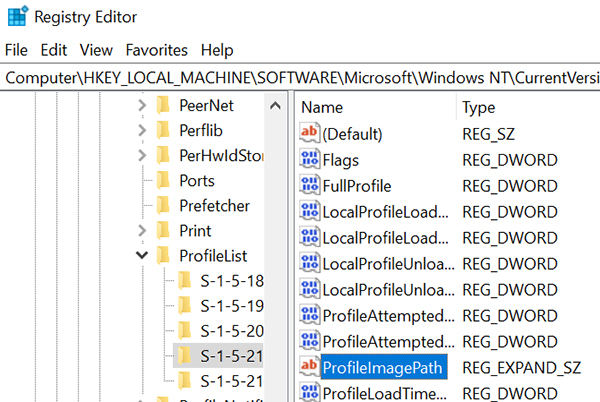Expand the Perflib key
The height and width of the screenshot is (402, 600).
click(x=142, y=130)
